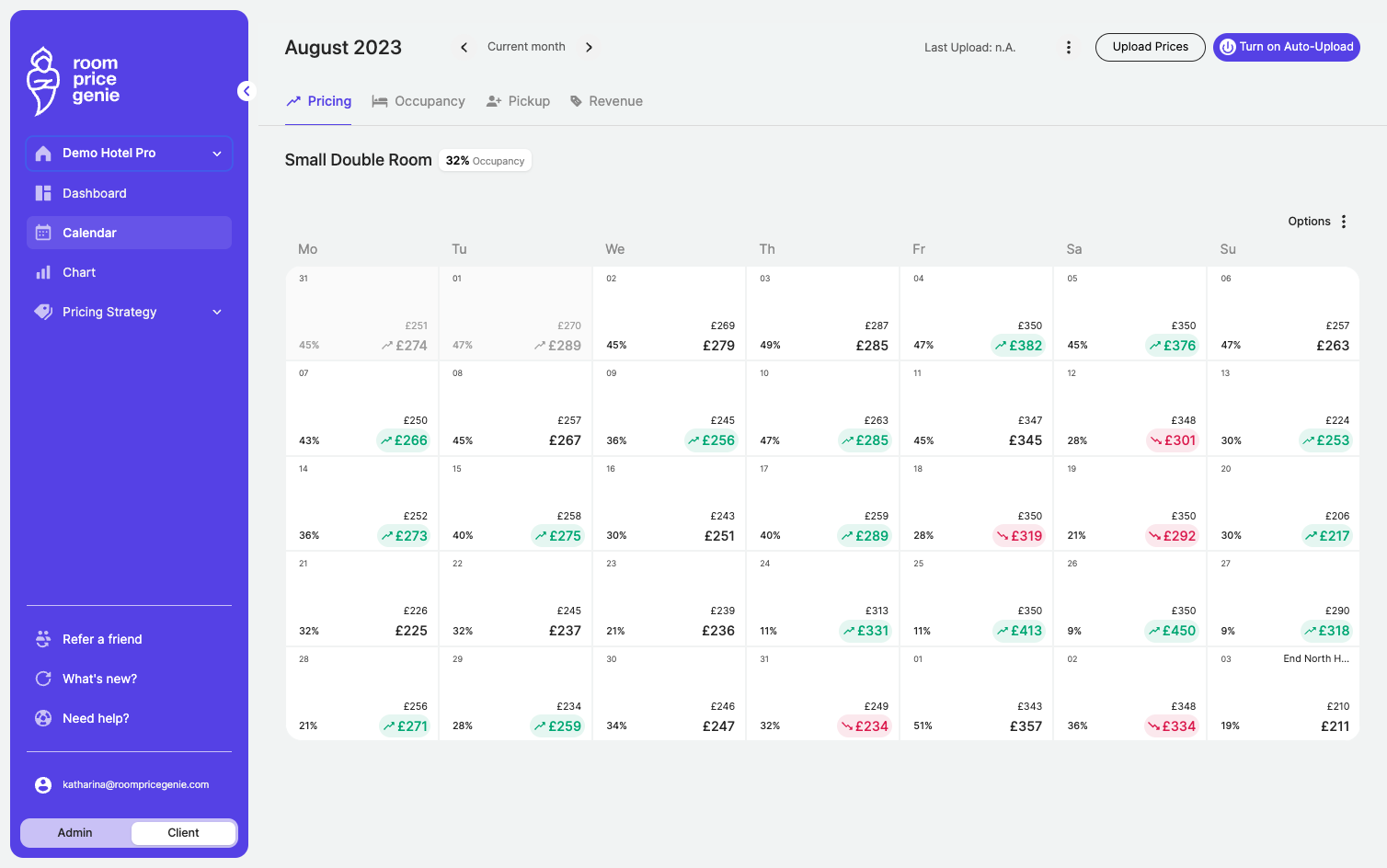The width and height of the screenshot is (1387, 868).
Task: Collapse the sidebar with arrow button
Action: 246,91
